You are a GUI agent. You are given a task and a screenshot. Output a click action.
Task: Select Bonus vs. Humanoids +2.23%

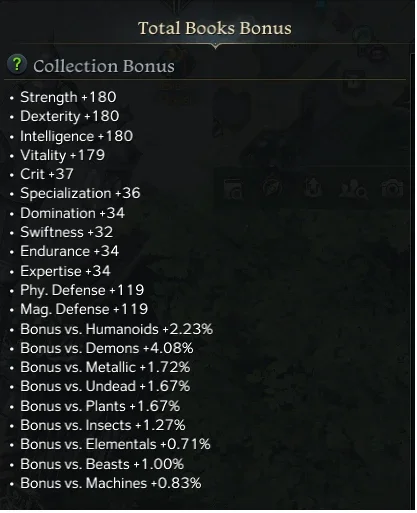click(116, 329)
